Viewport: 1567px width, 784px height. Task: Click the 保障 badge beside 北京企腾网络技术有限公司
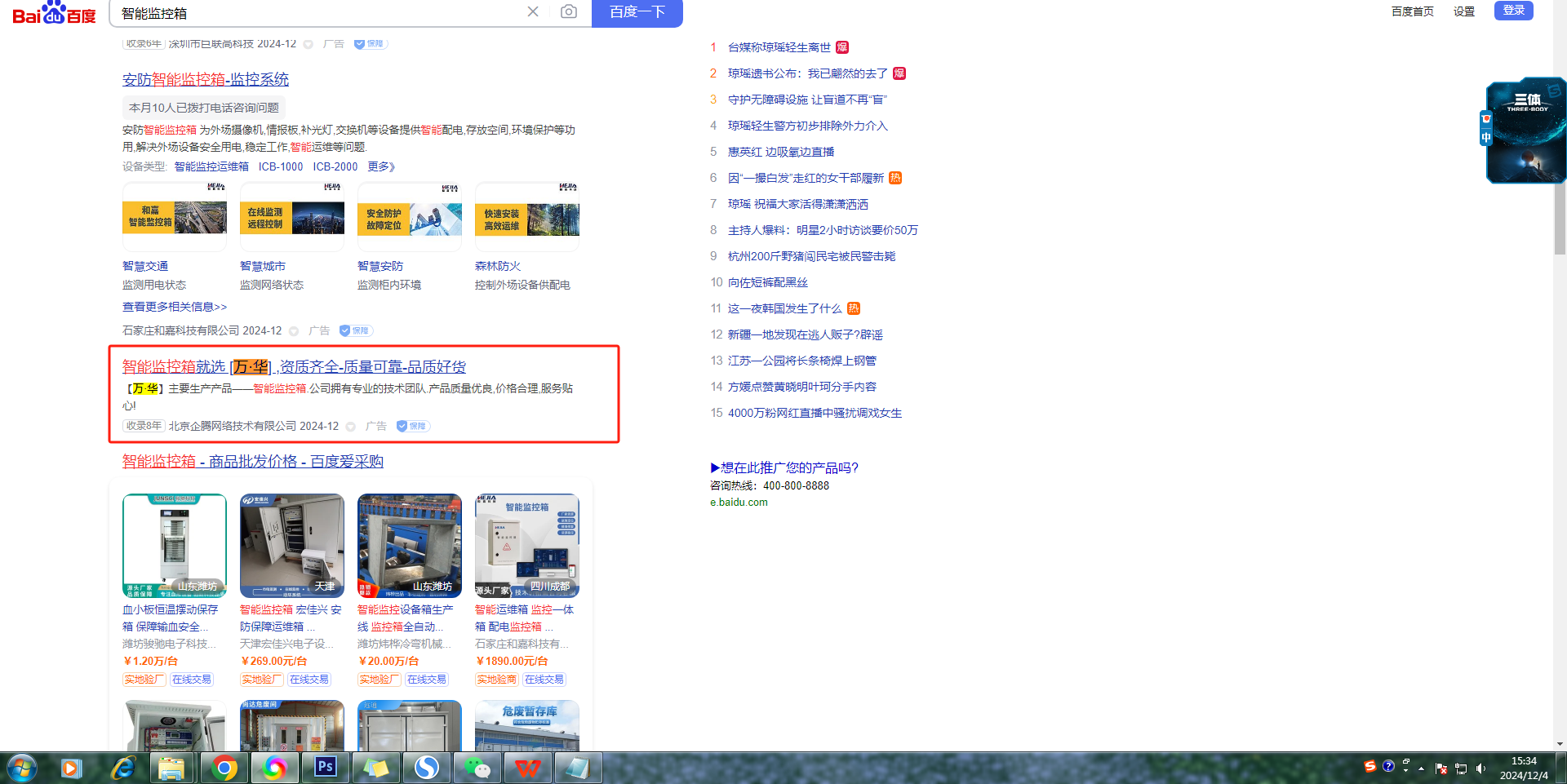coord(413,426)
